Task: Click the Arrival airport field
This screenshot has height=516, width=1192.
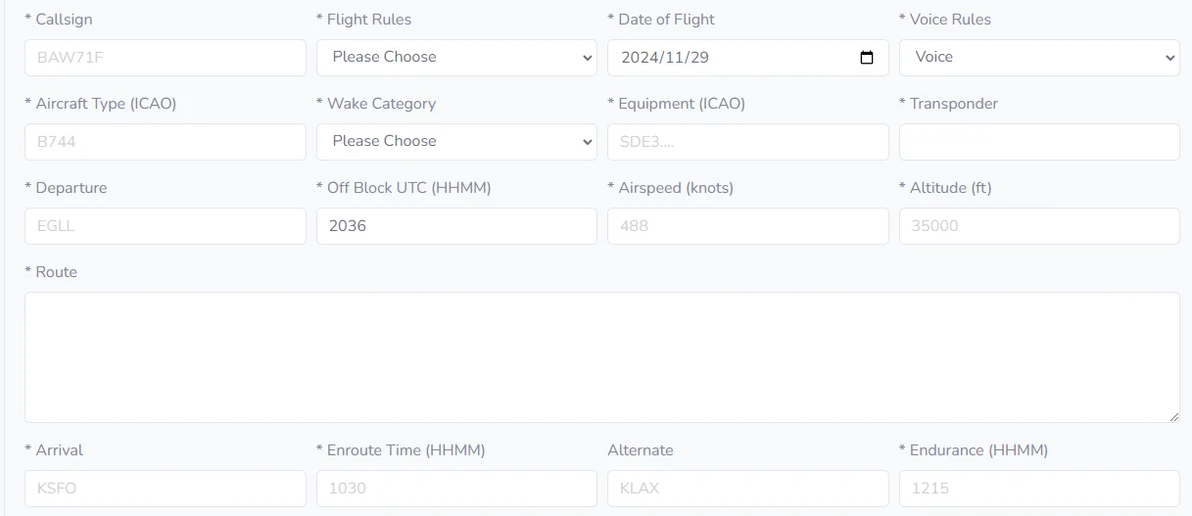Action: 165,488
